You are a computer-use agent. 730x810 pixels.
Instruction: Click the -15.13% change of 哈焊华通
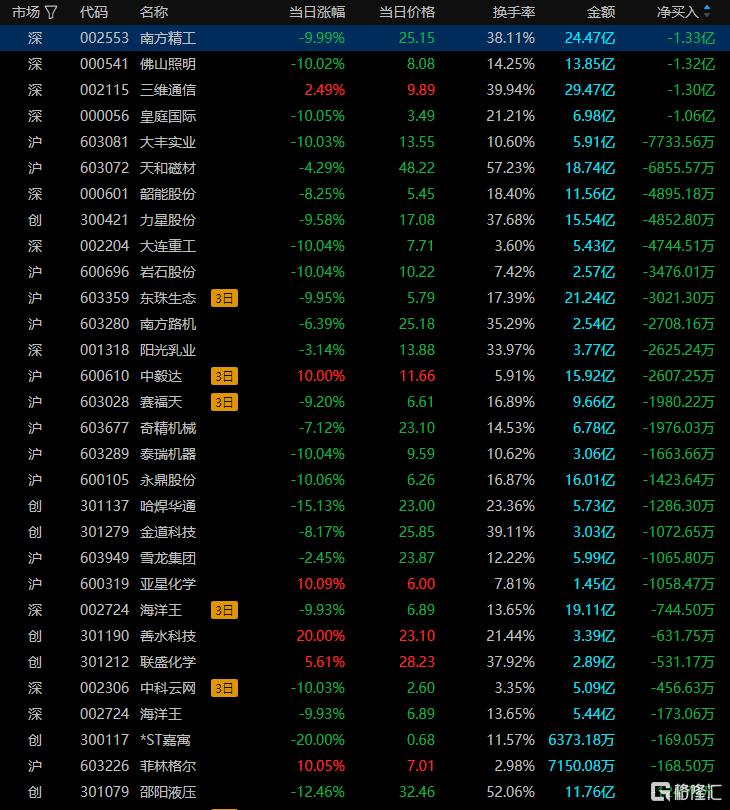coord(318,506)
